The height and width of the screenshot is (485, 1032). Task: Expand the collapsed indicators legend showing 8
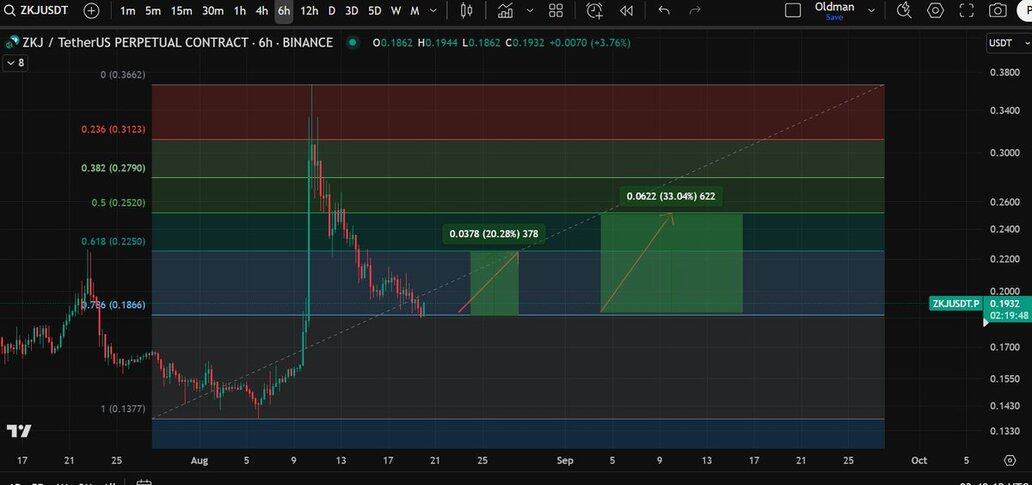click(x=15, y=63)
